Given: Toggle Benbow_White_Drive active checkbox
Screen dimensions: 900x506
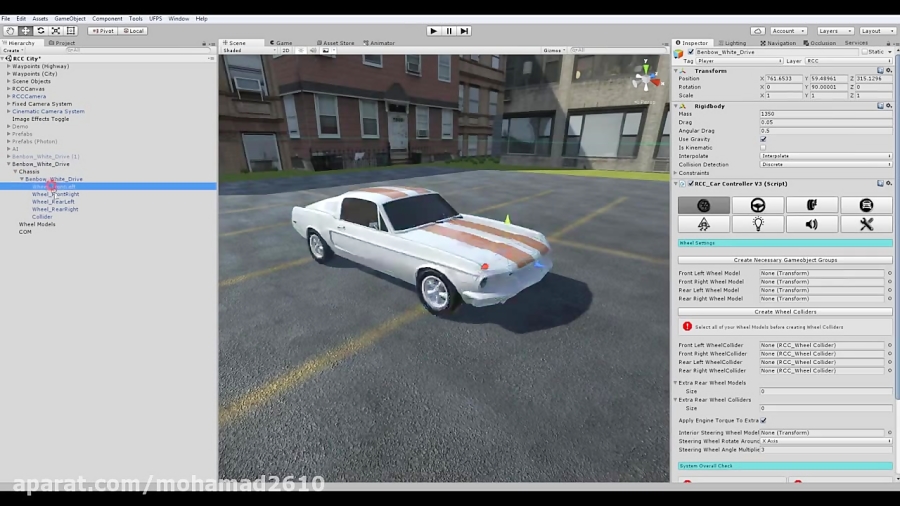Looking at the screenshot, I should [691, 52].
